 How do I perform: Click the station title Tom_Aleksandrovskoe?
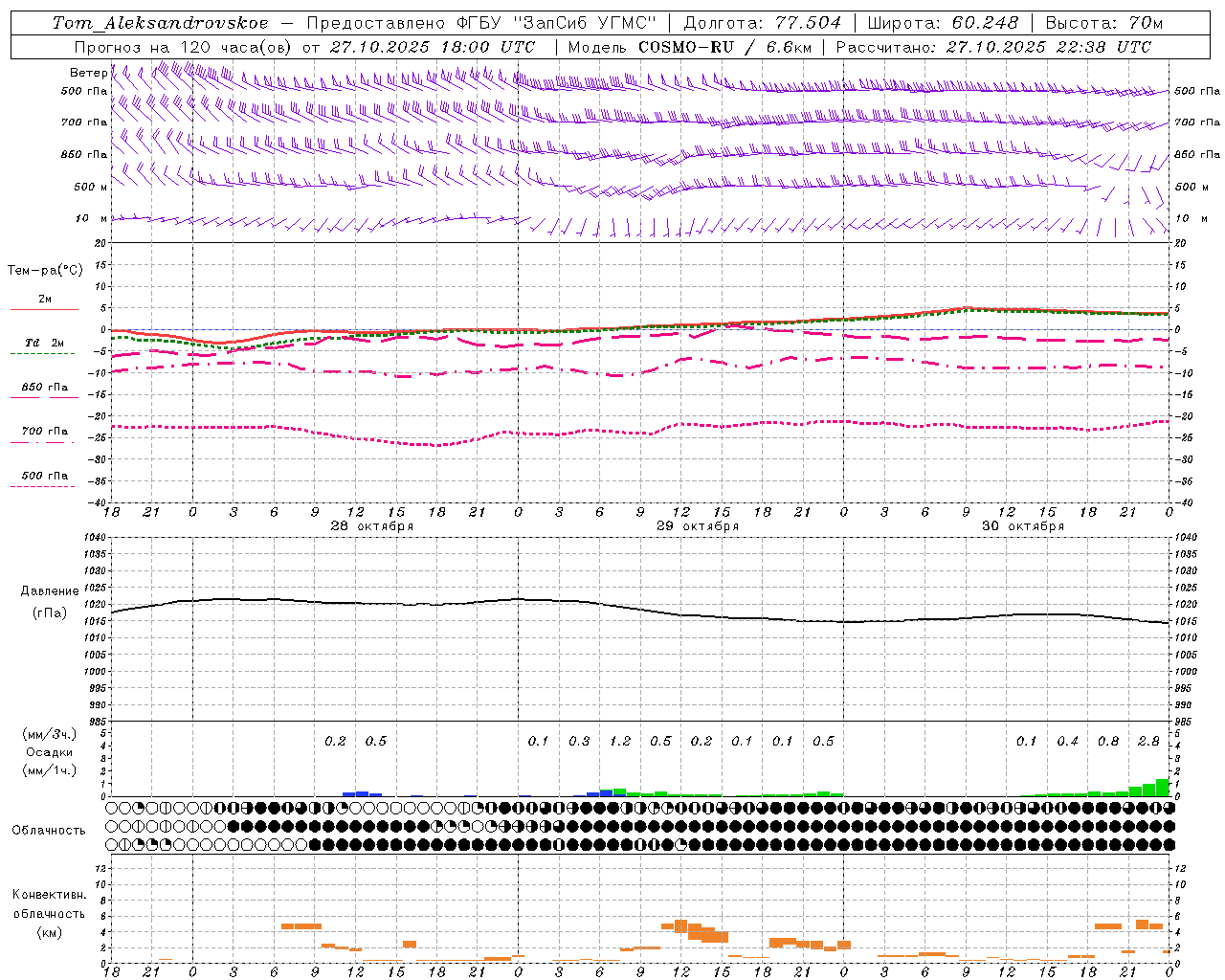[x=160, y=23]
